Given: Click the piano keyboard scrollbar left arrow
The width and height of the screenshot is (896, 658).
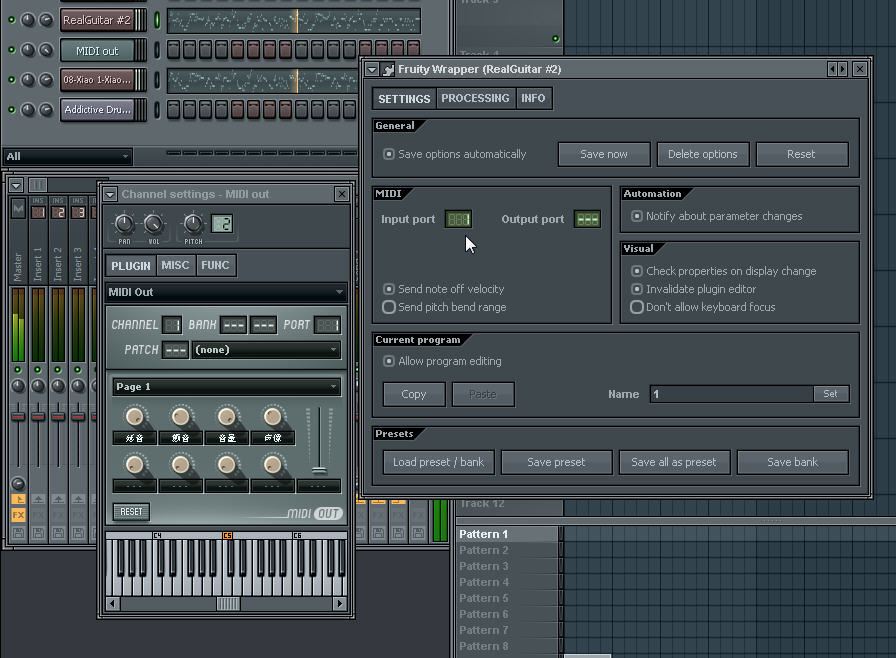Looking at the screenshot, I should point(113,604).
